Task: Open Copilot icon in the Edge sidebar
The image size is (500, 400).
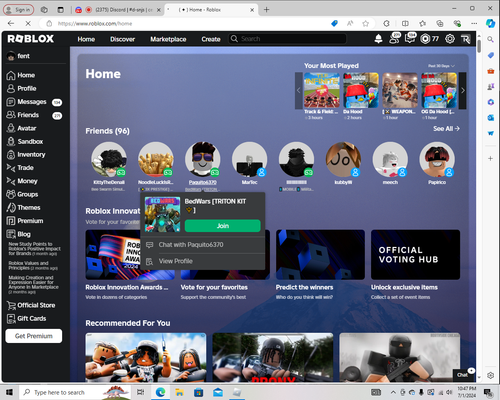Action: pos(490,23)
